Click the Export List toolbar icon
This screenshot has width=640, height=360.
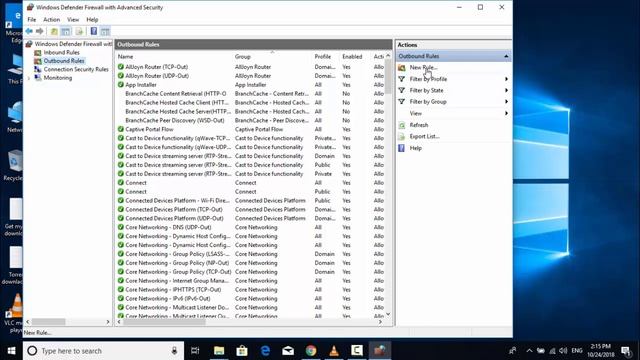(79, 31)
